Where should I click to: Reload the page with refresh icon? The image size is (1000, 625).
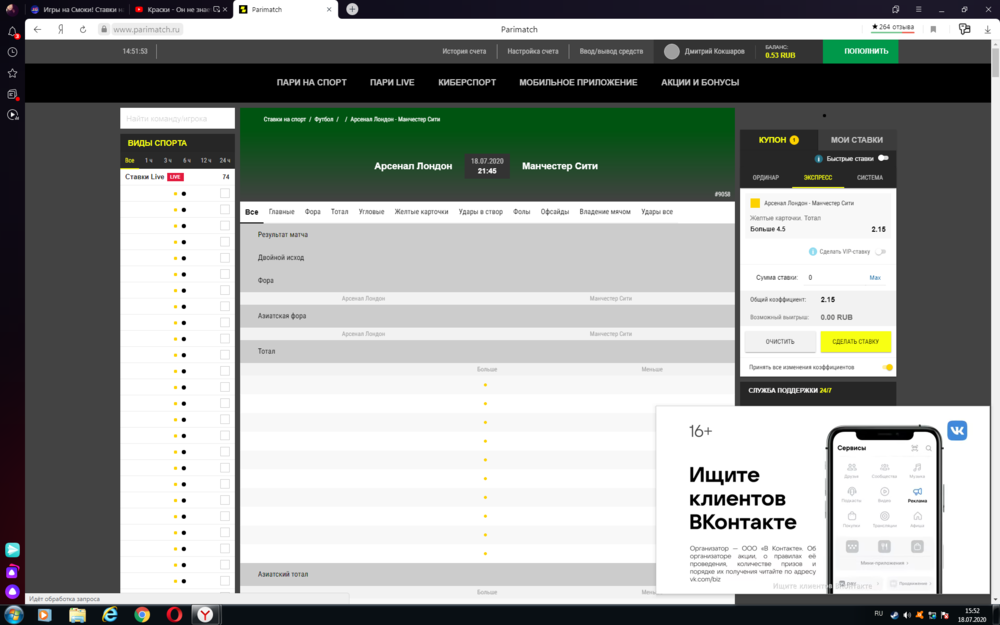pyautogui.click(x=83, y=29)
